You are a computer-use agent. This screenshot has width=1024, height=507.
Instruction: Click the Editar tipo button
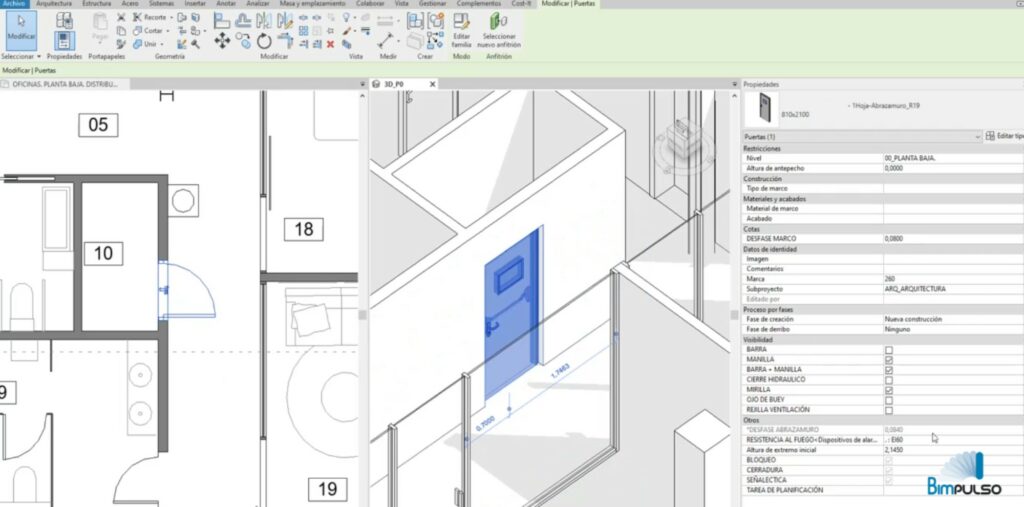tap(1003, 135)
